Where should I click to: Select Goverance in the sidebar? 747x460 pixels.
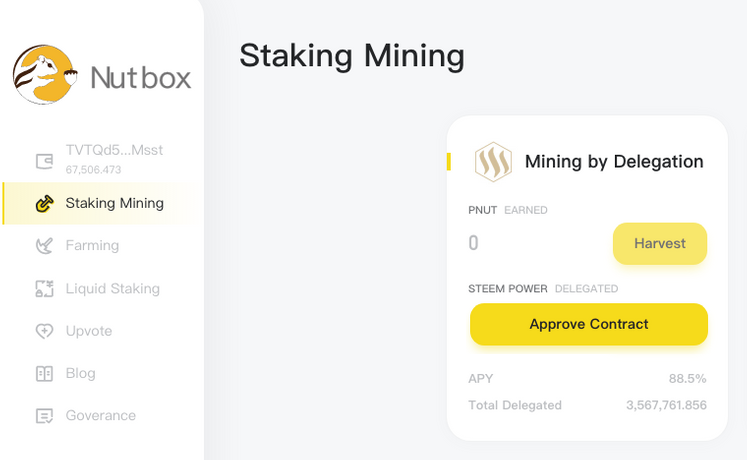point(100,416)
